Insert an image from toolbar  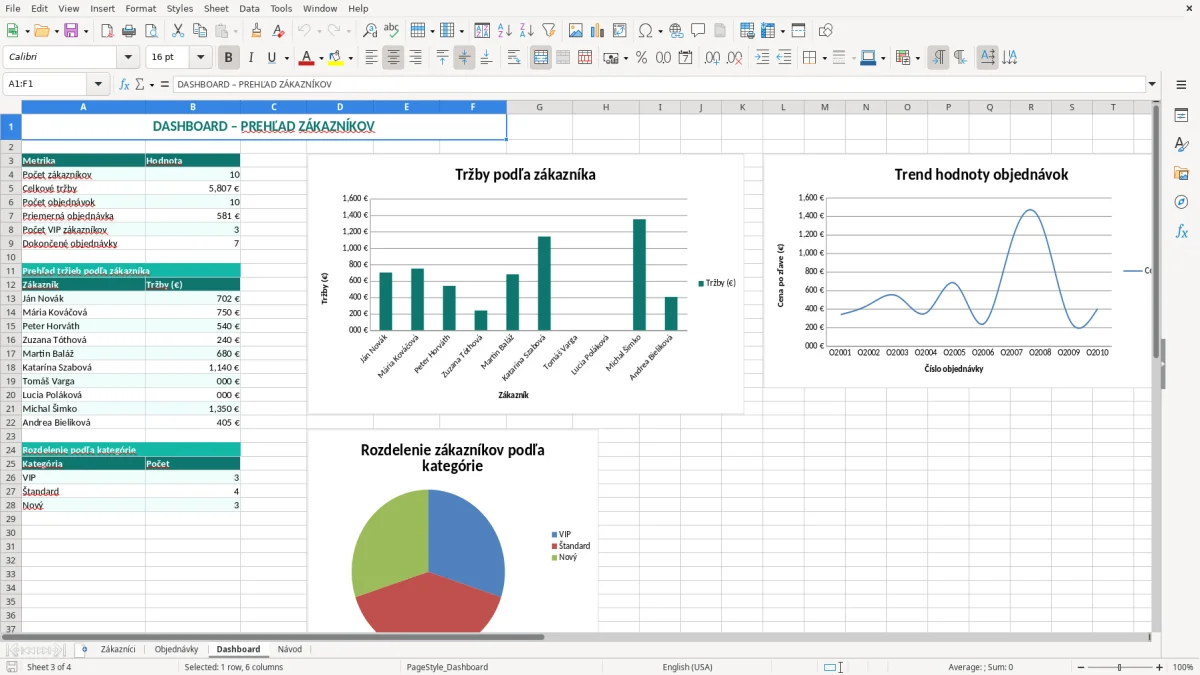pos(576,31)
